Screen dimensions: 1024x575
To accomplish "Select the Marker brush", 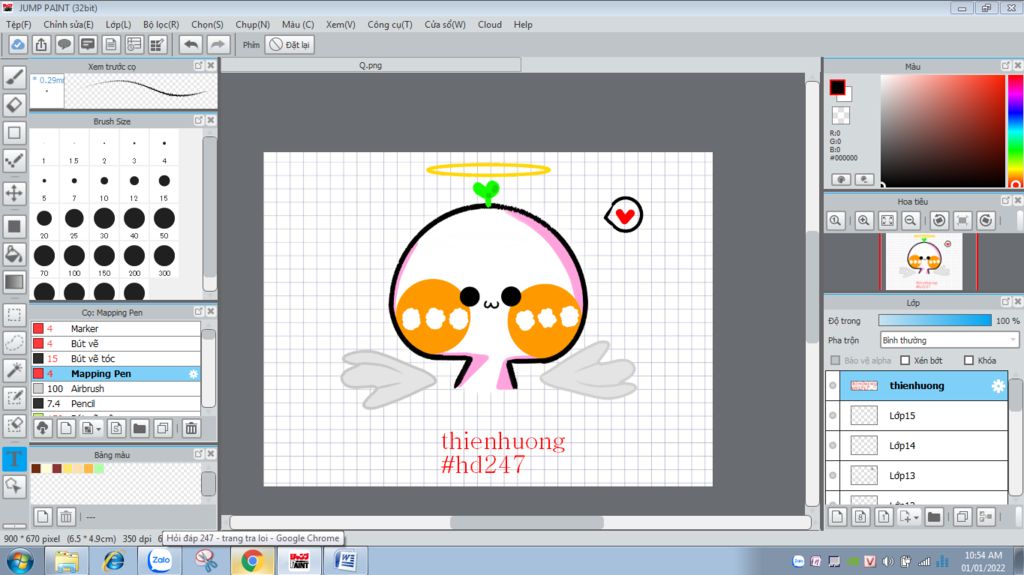I will tap(116, 329).
